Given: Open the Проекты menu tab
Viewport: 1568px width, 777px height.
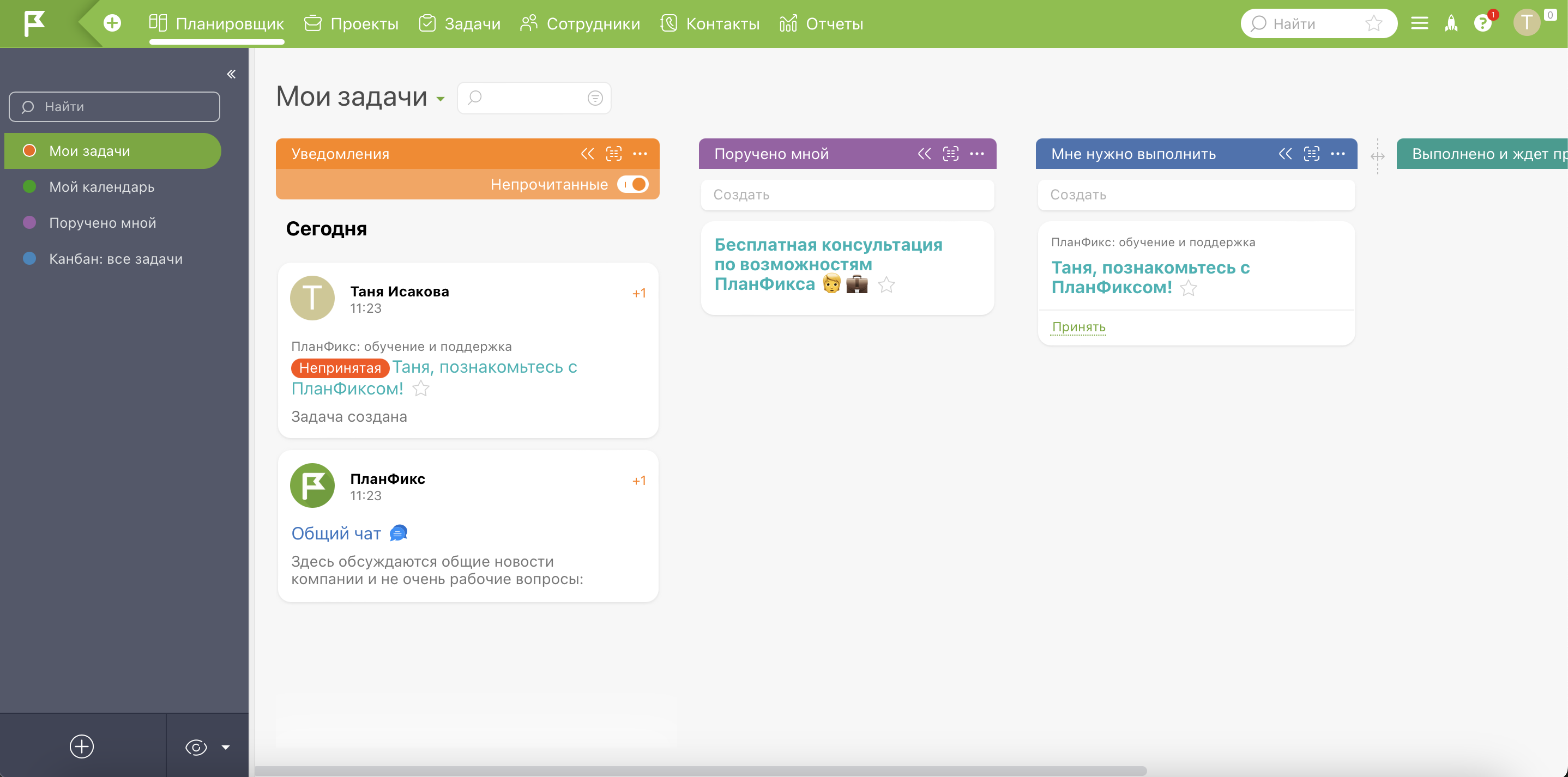Looking at the screenshot, I should click(351, 23).
